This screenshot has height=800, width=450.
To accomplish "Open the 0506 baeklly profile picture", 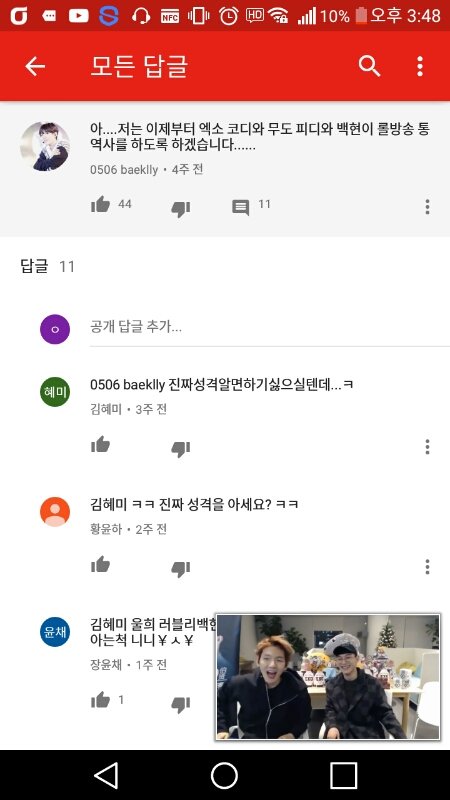I will pyautogui.click(x=45, y=146).
